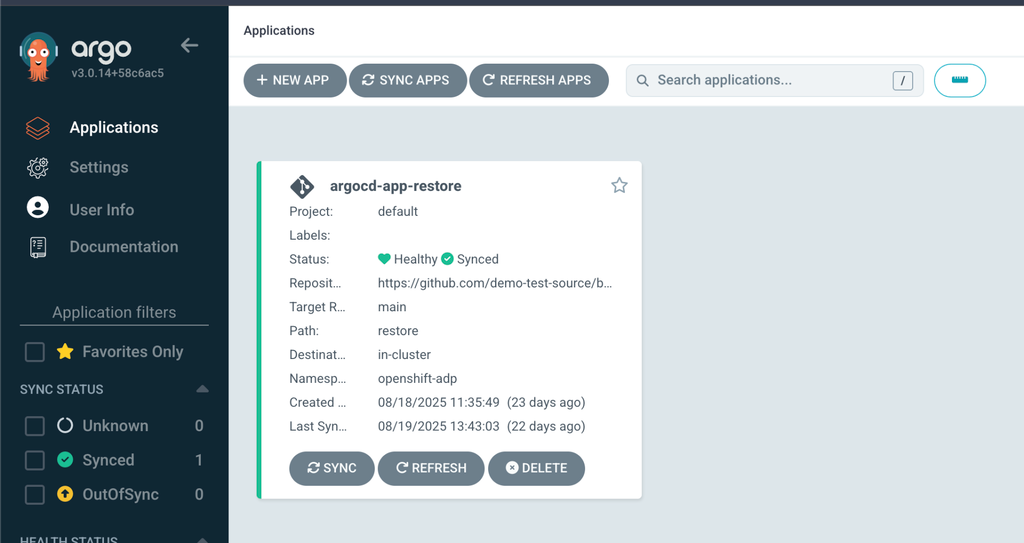Click the Argo octopus logo
1024x543 pixels.
click(x=39, y=57)
